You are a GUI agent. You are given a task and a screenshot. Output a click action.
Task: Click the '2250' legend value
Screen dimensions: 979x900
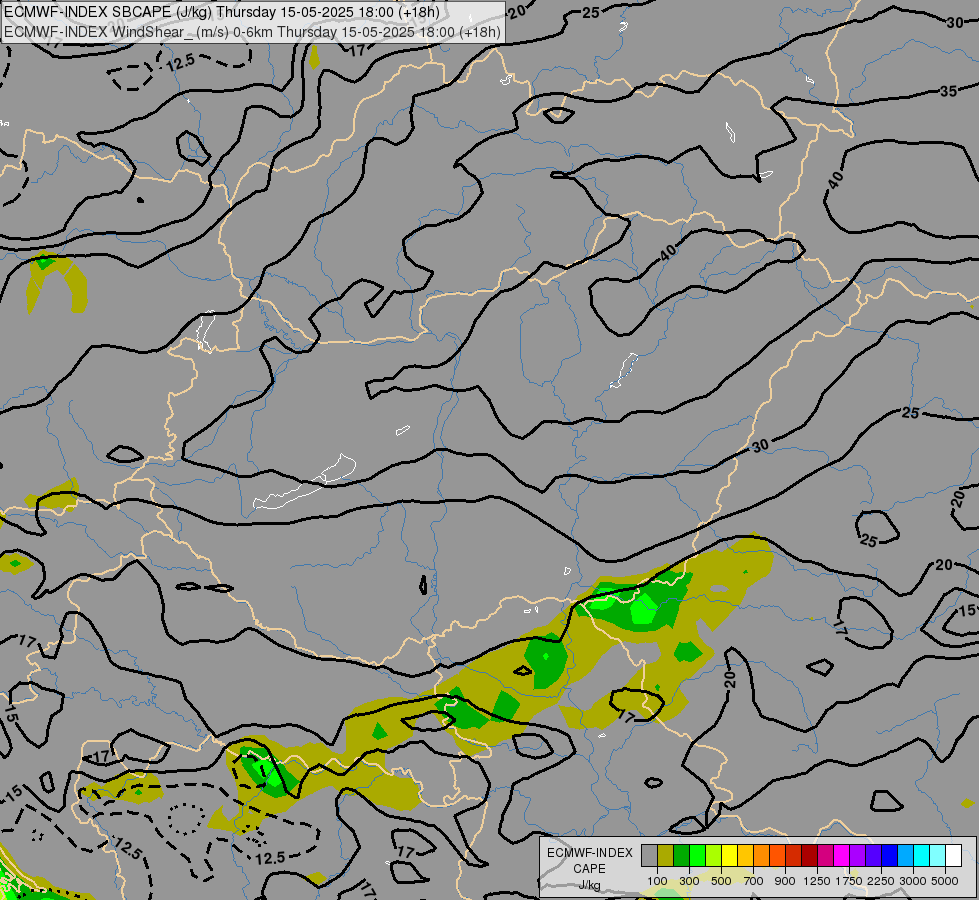pos(881,881)
